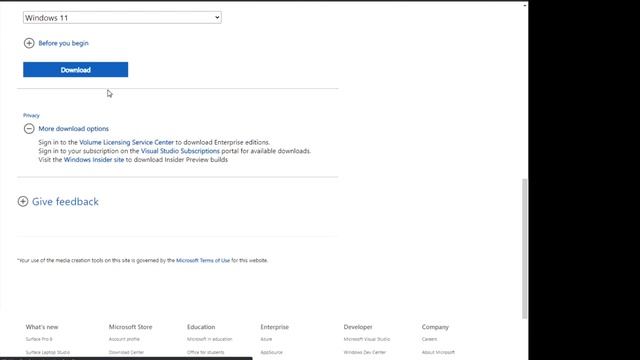Click the page vertical scrollbar thumb

(524, 249)
